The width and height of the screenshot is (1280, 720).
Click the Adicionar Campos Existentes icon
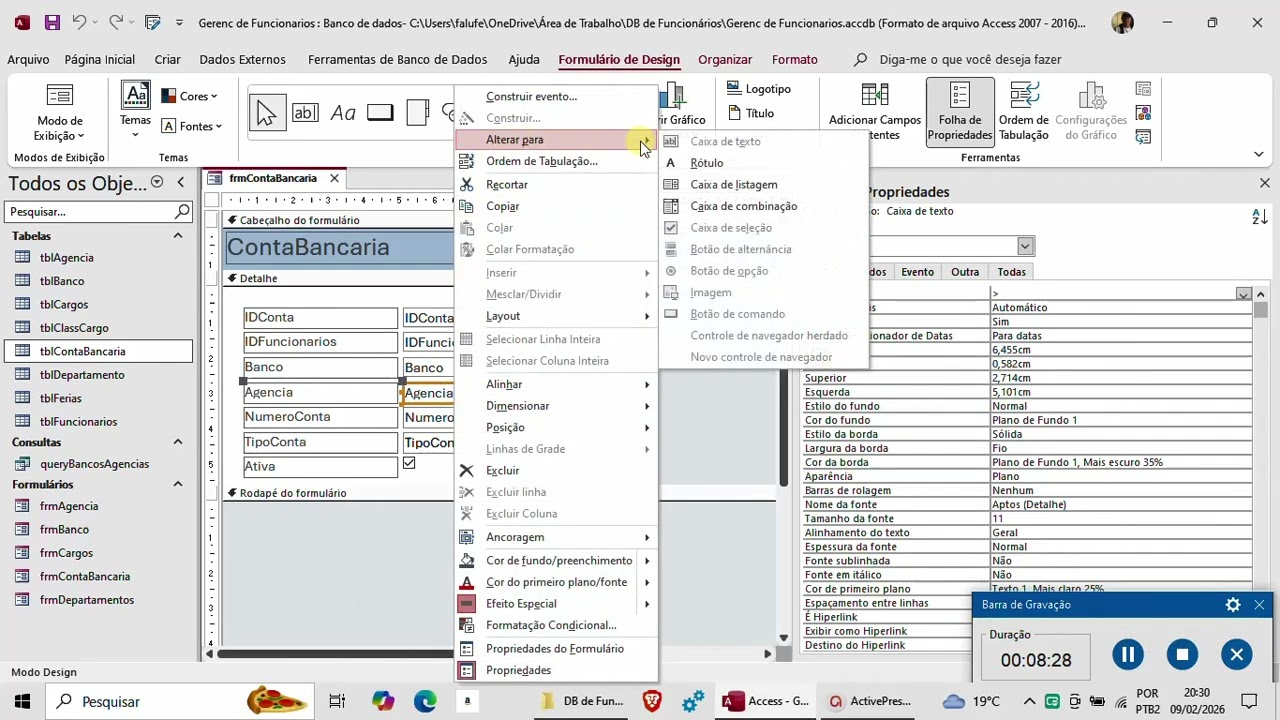[875, 96]
